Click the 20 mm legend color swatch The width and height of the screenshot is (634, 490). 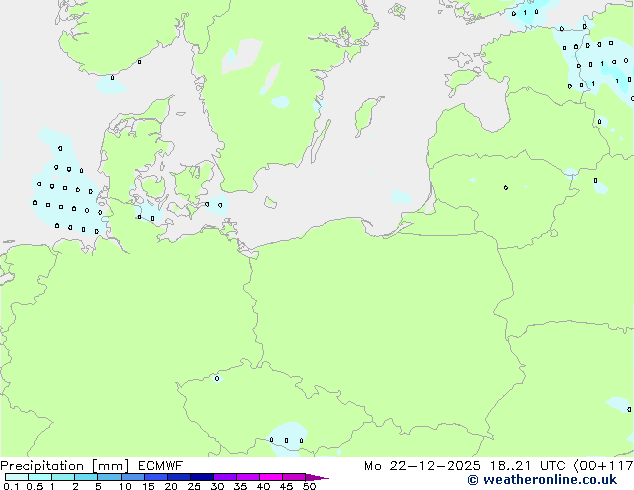click(179, 477)
